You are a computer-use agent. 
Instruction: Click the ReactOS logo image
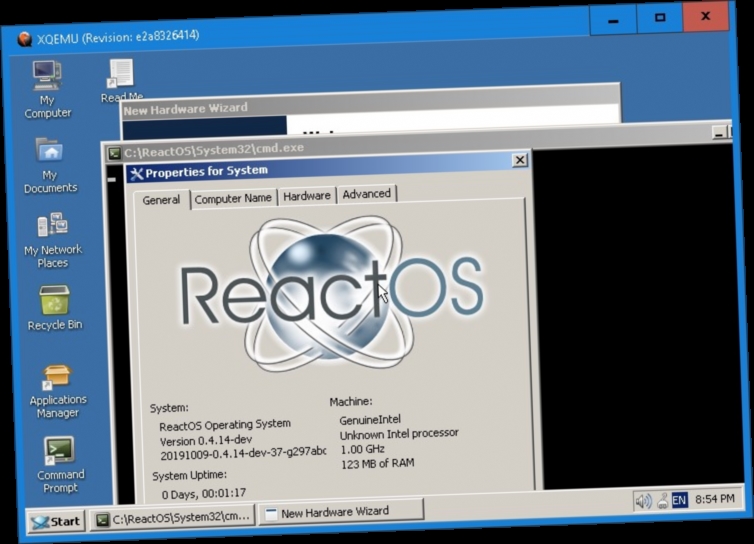tap(332, 293)
